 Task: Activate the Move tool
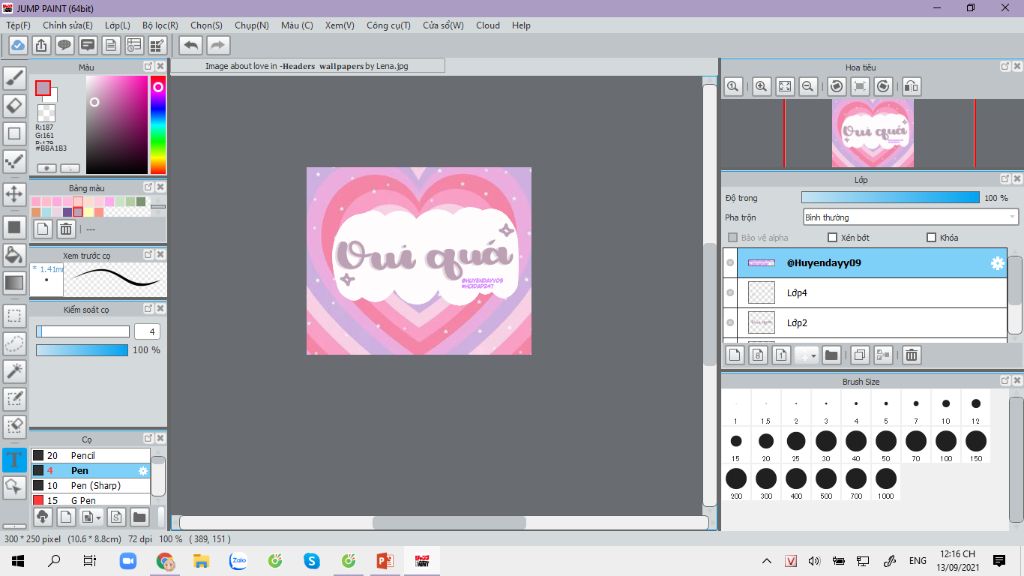coord(14,193)
